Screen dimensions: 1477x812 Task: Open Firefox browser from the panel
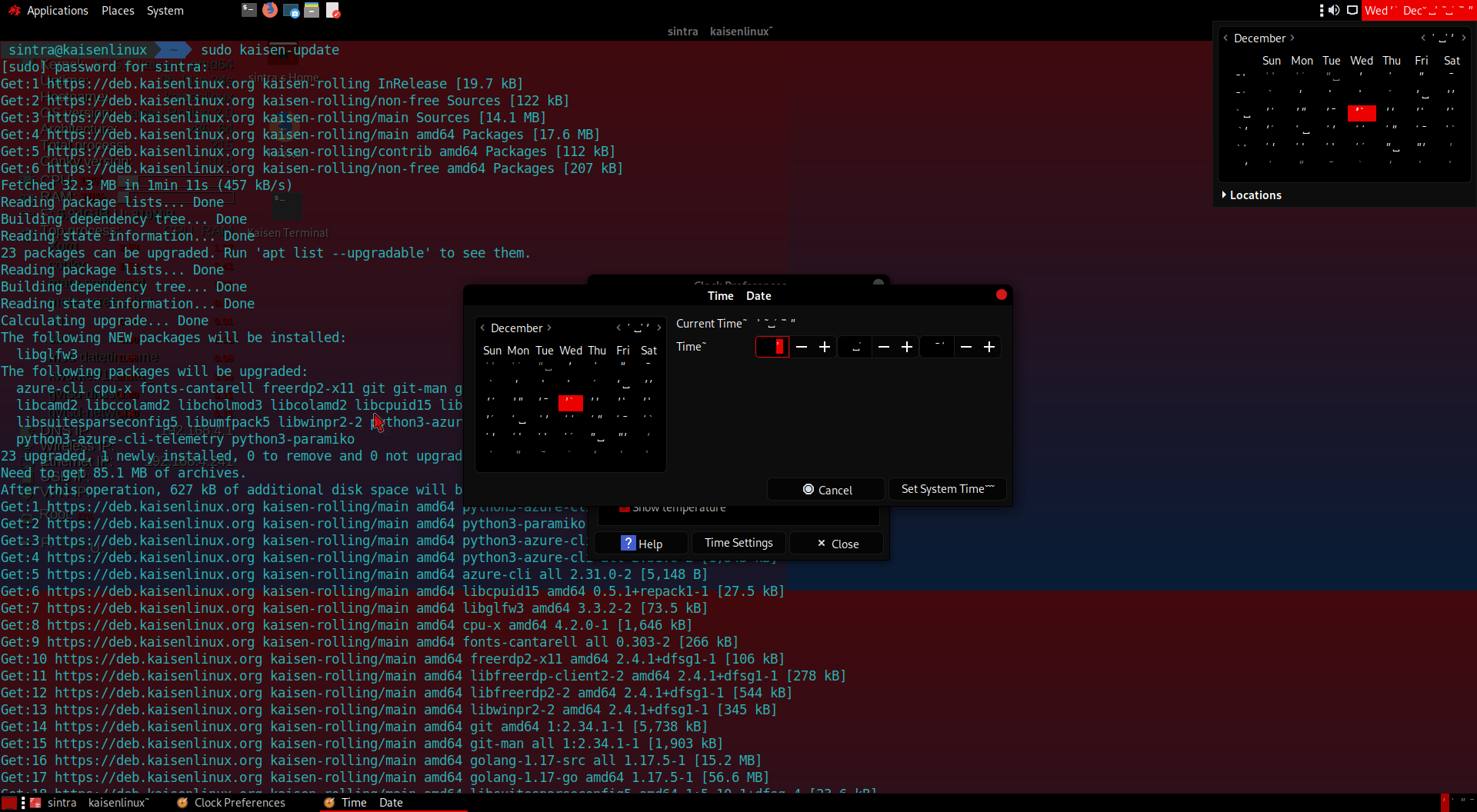click(270, 10)
